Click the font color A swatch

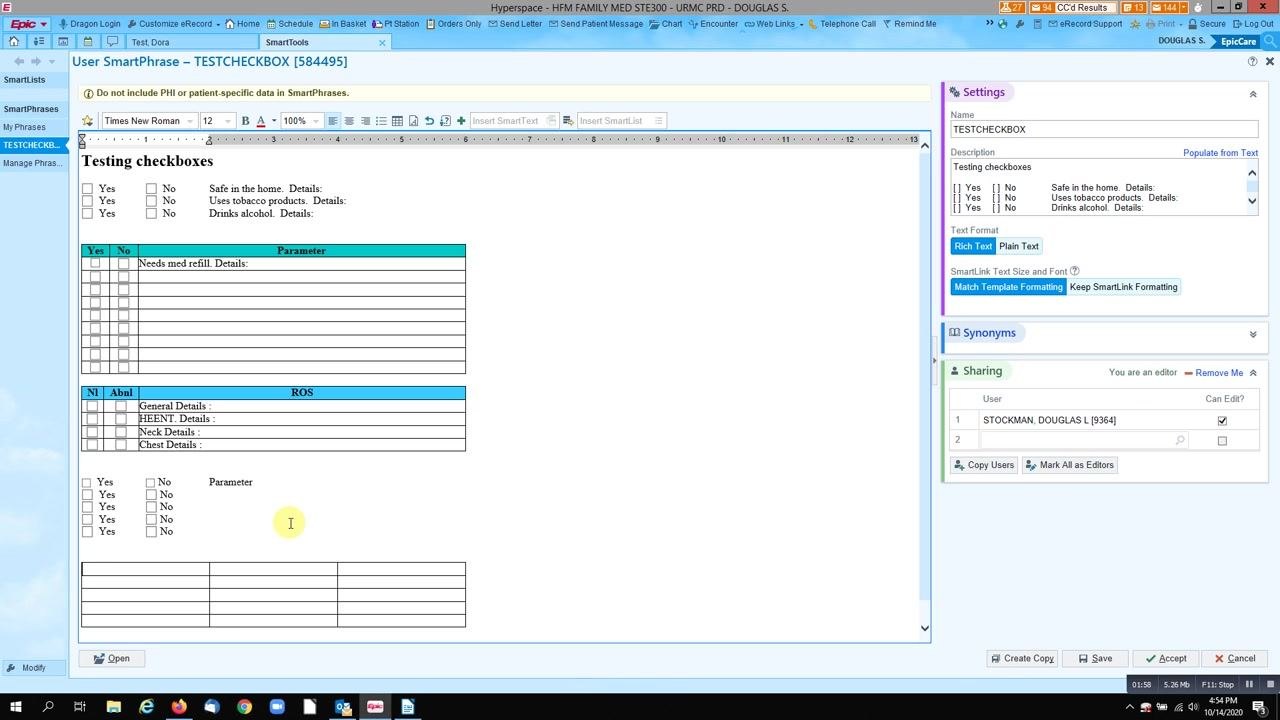[x=261, y=121]
